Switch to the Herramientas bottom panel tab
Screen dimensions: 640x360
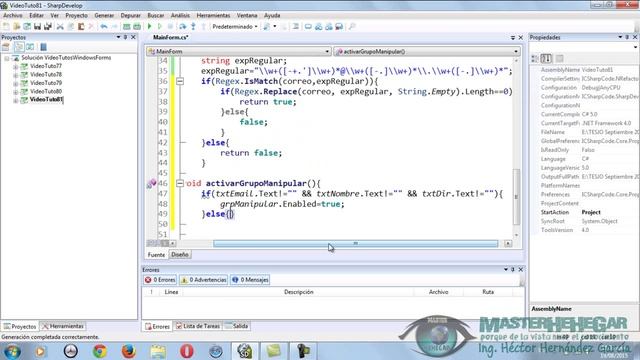tap(63, 327)
